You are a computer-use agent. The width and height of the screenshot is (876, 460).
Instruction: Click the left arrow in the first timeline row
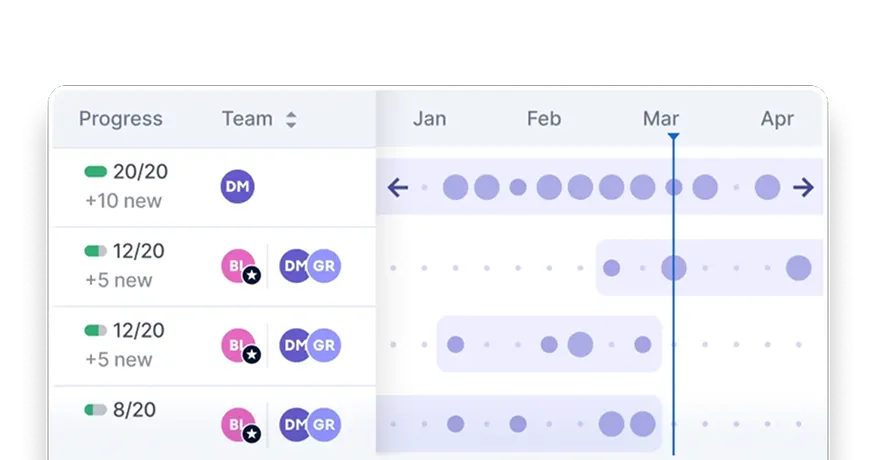398,187
